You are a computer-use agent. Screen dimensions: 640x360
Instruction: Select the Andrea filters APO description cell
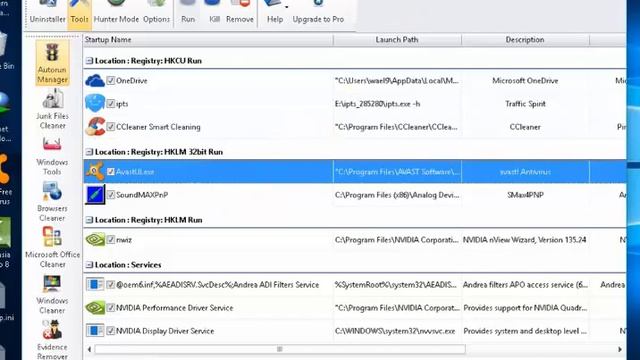click(525, 284)
